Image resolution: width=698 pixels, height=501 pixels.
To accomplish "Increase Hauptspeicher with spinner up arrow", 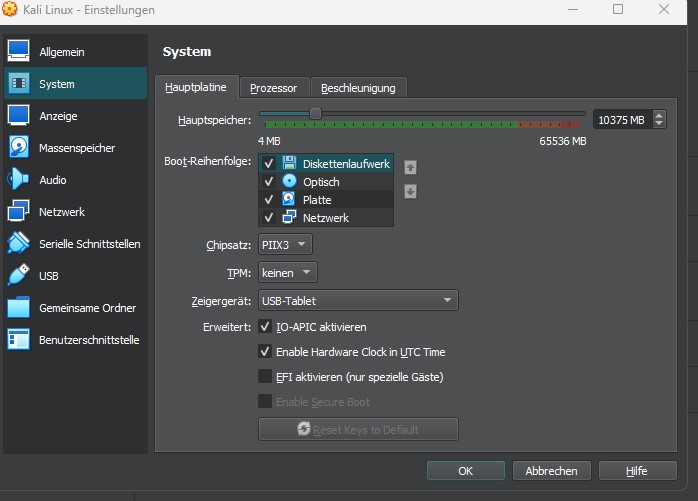I will [659, 115].
